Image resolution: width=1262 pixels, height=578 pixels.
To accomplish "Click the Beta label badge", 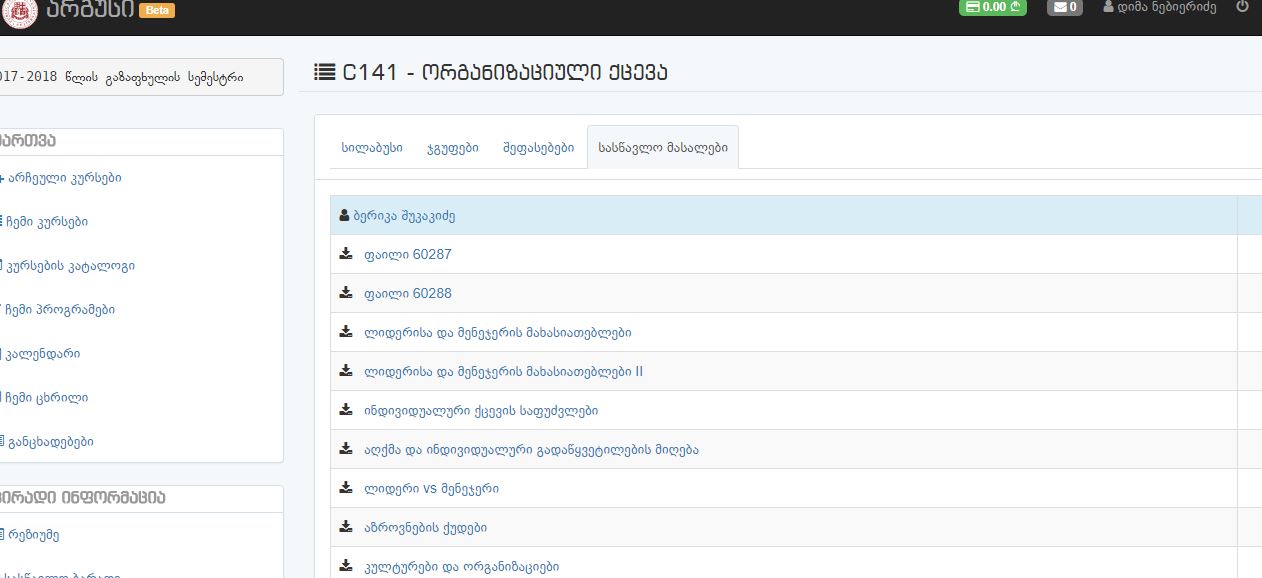I will coord(155,10).
